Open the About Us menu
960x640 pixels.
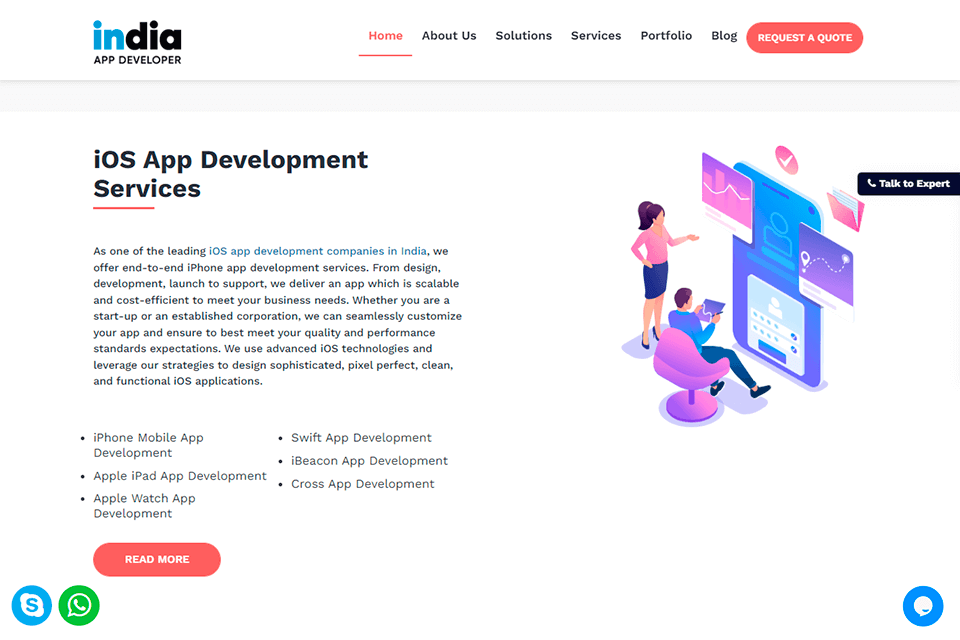pos(449,36)
